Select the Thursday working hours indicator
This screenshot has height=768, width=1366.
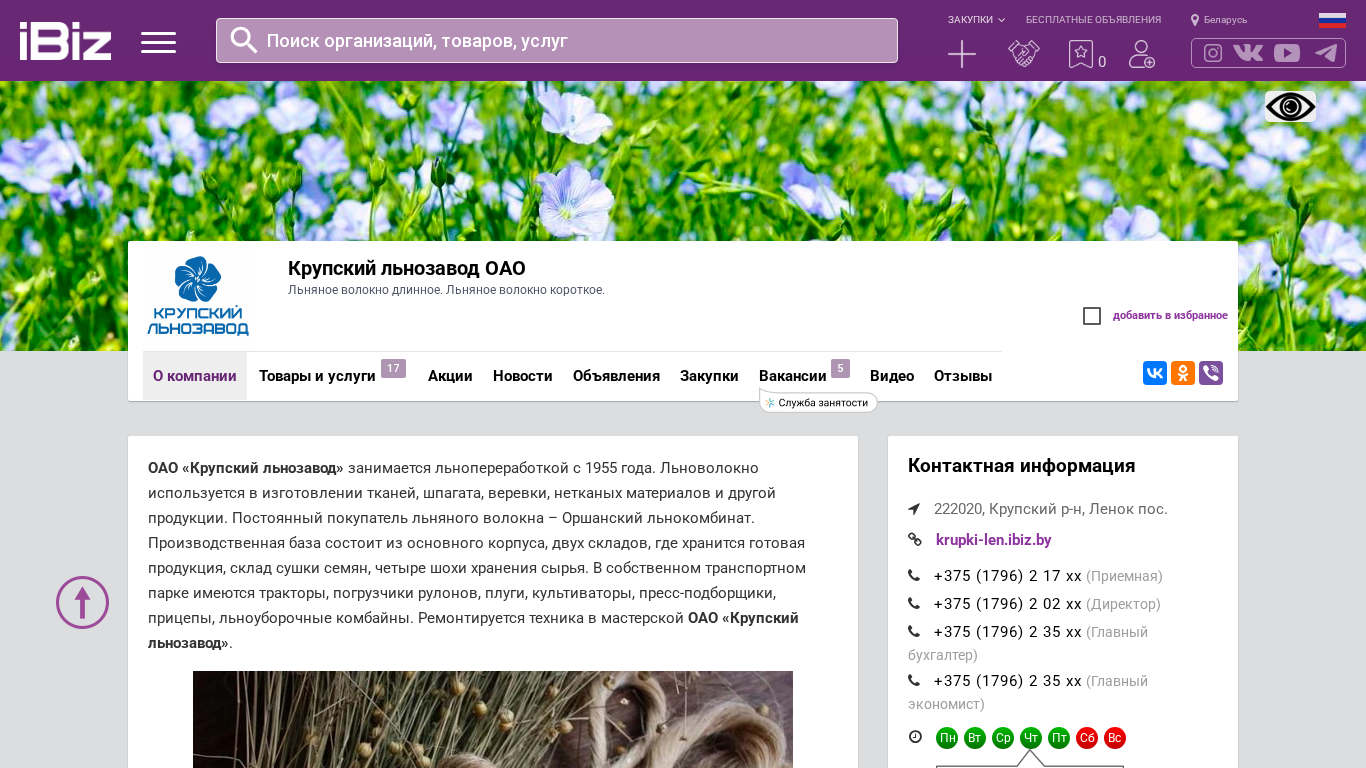[x=1031, y=738]
